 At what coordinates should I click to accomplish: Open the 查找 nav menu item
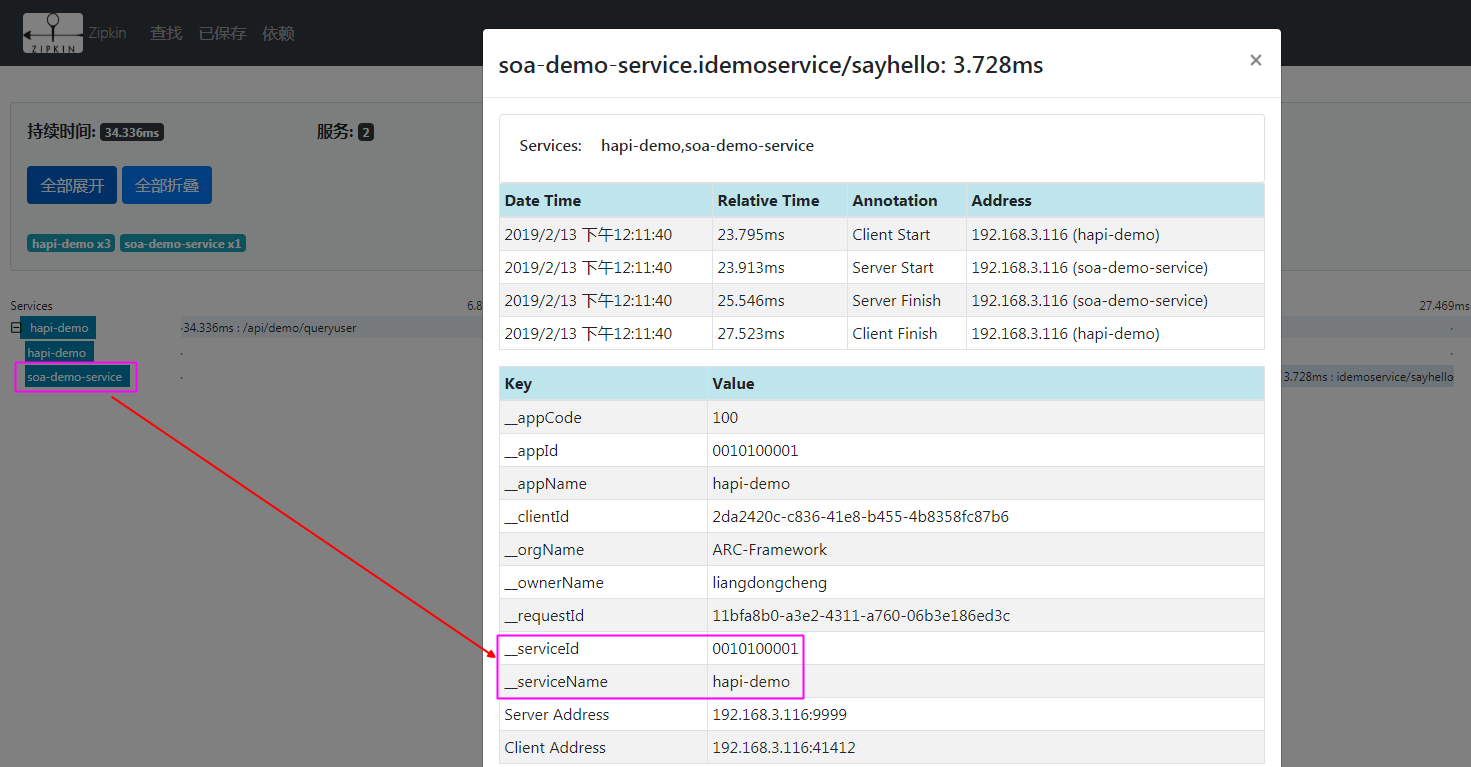166,33
